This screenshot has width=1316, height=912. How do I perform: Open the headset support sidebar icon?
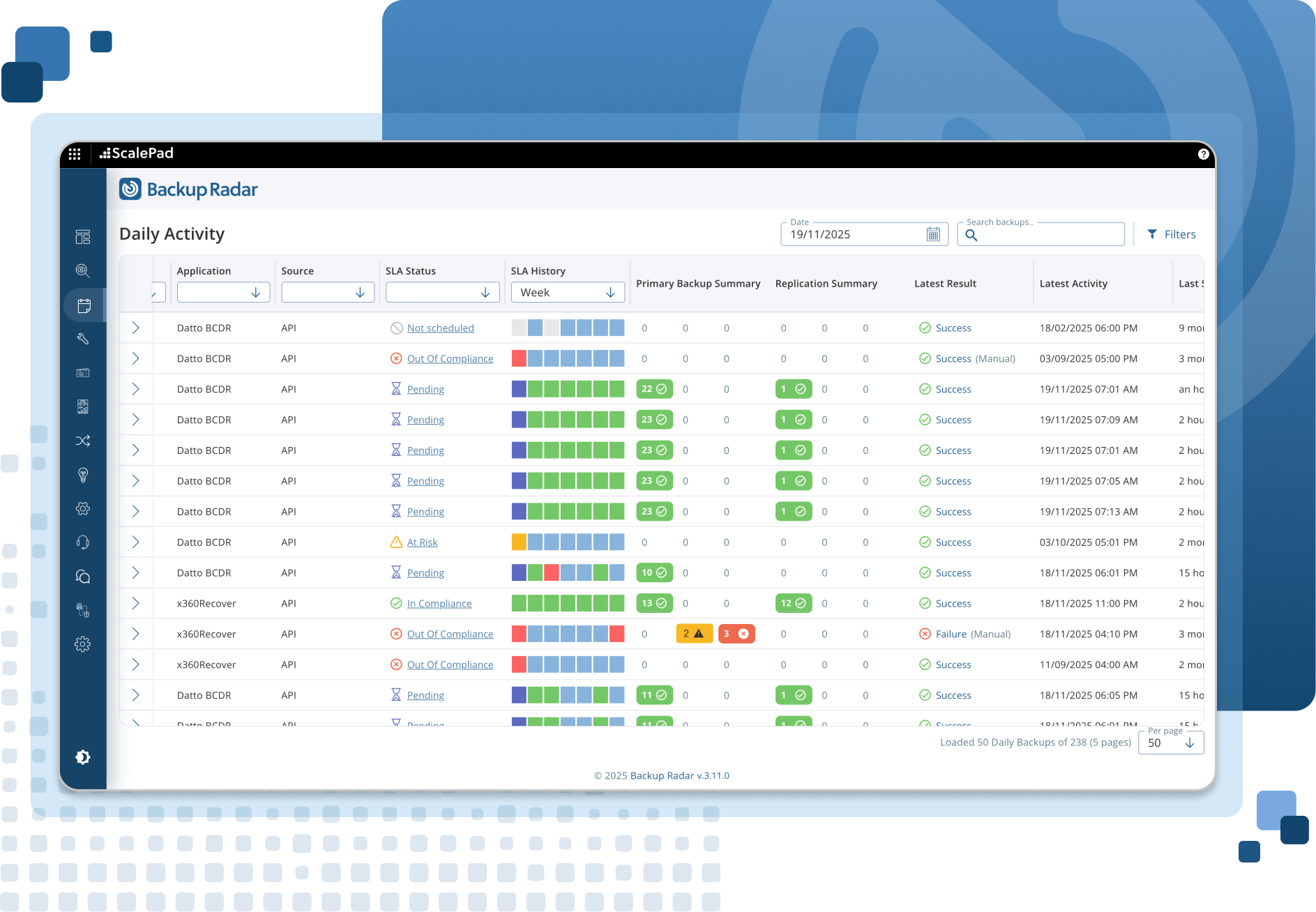83,542
